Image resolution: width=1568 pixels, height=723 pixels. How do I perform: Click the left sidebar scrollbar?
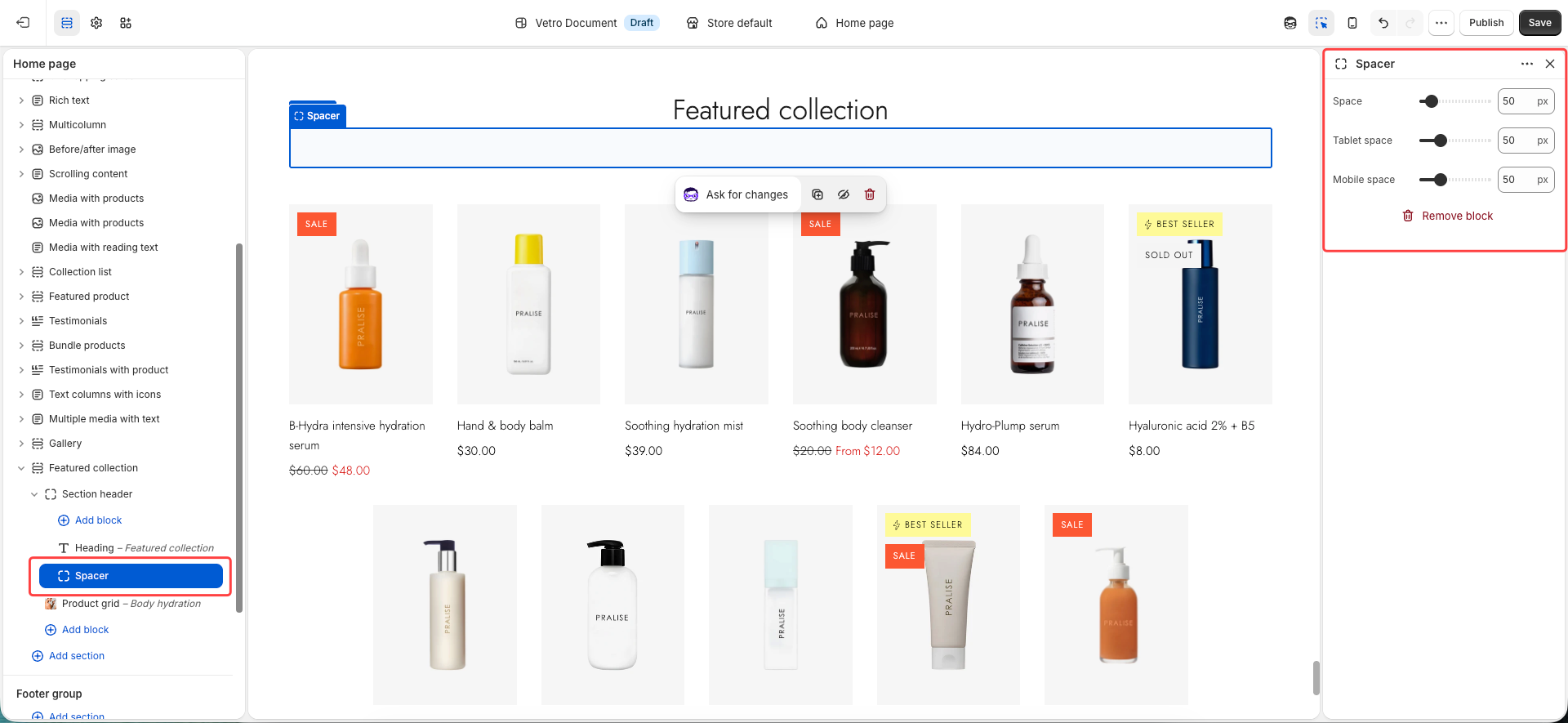(x=239, y=427)
